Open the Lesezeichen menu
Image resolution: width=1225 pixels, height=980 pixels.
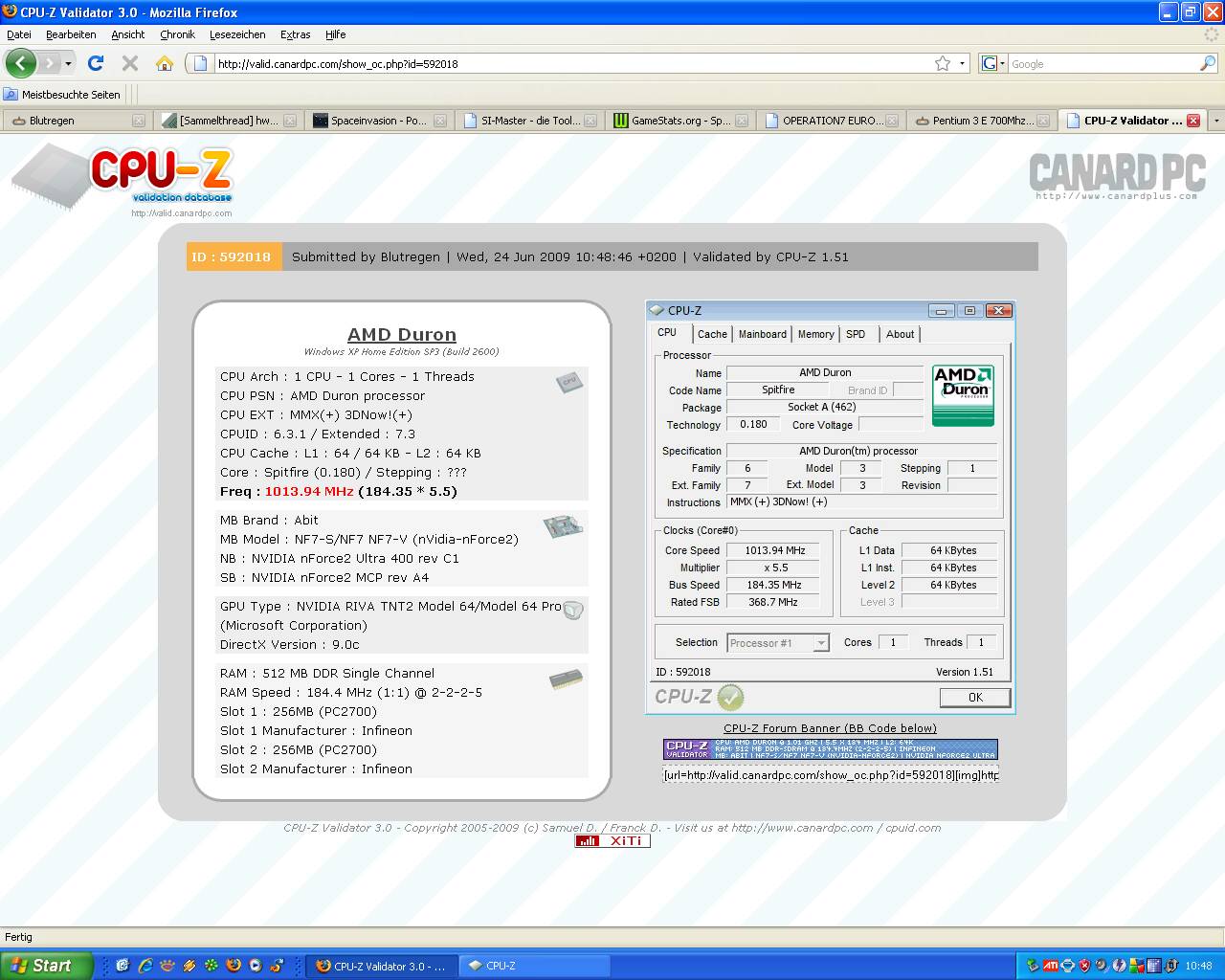[x=237, y=34]
